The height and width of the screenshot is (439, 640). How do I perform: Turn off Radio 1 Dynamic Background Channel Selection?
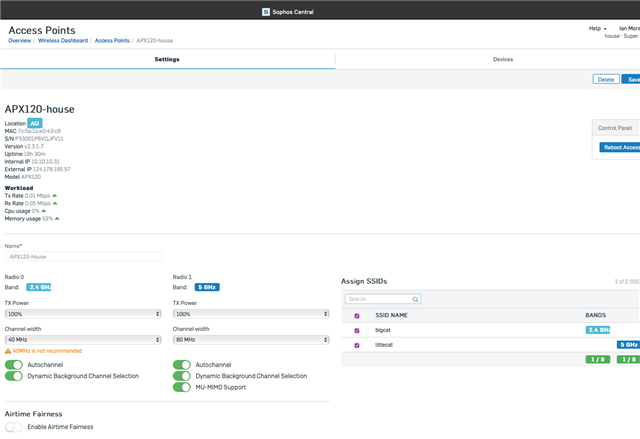(x=182, y=376)
